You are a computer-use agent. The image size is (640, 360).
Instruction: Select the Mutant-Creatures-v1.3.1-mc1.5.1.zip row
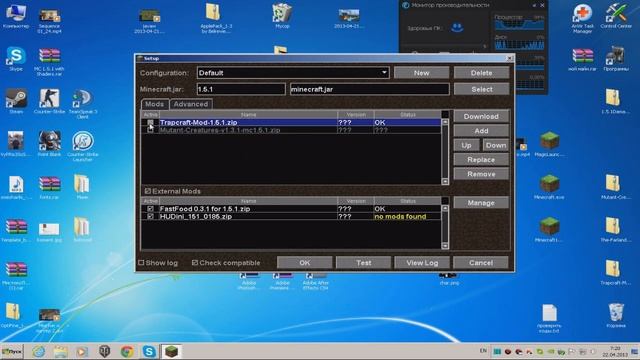point(291,130)
